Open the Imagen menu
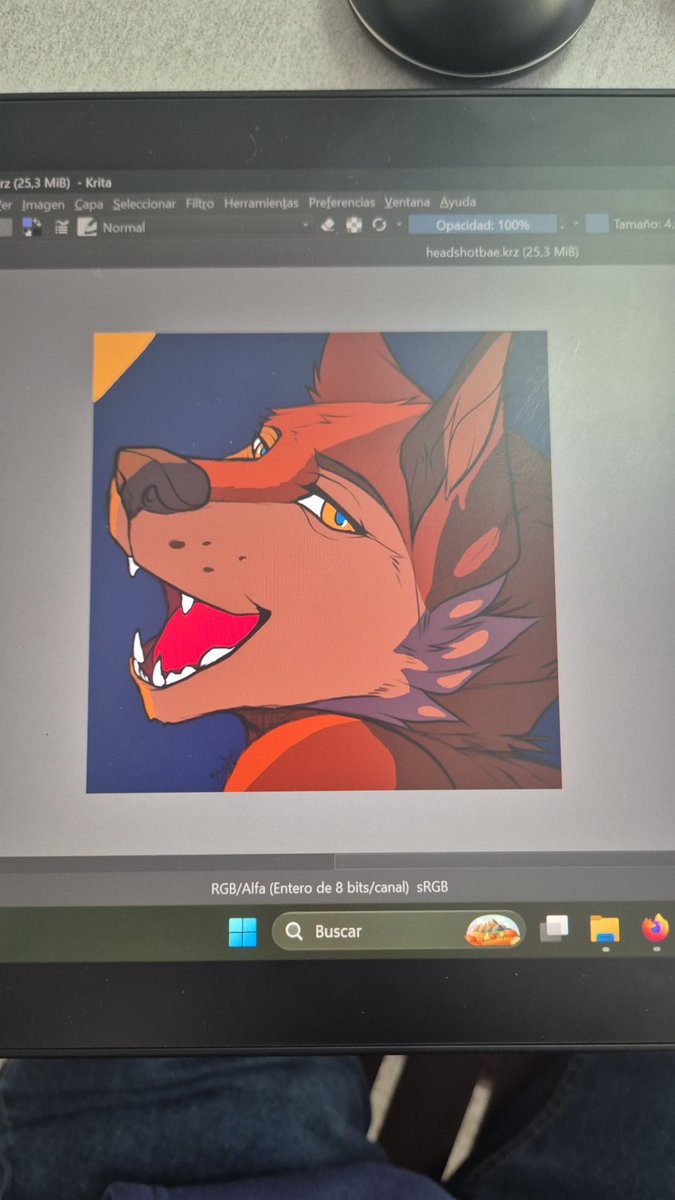 [x=43, y=204]
